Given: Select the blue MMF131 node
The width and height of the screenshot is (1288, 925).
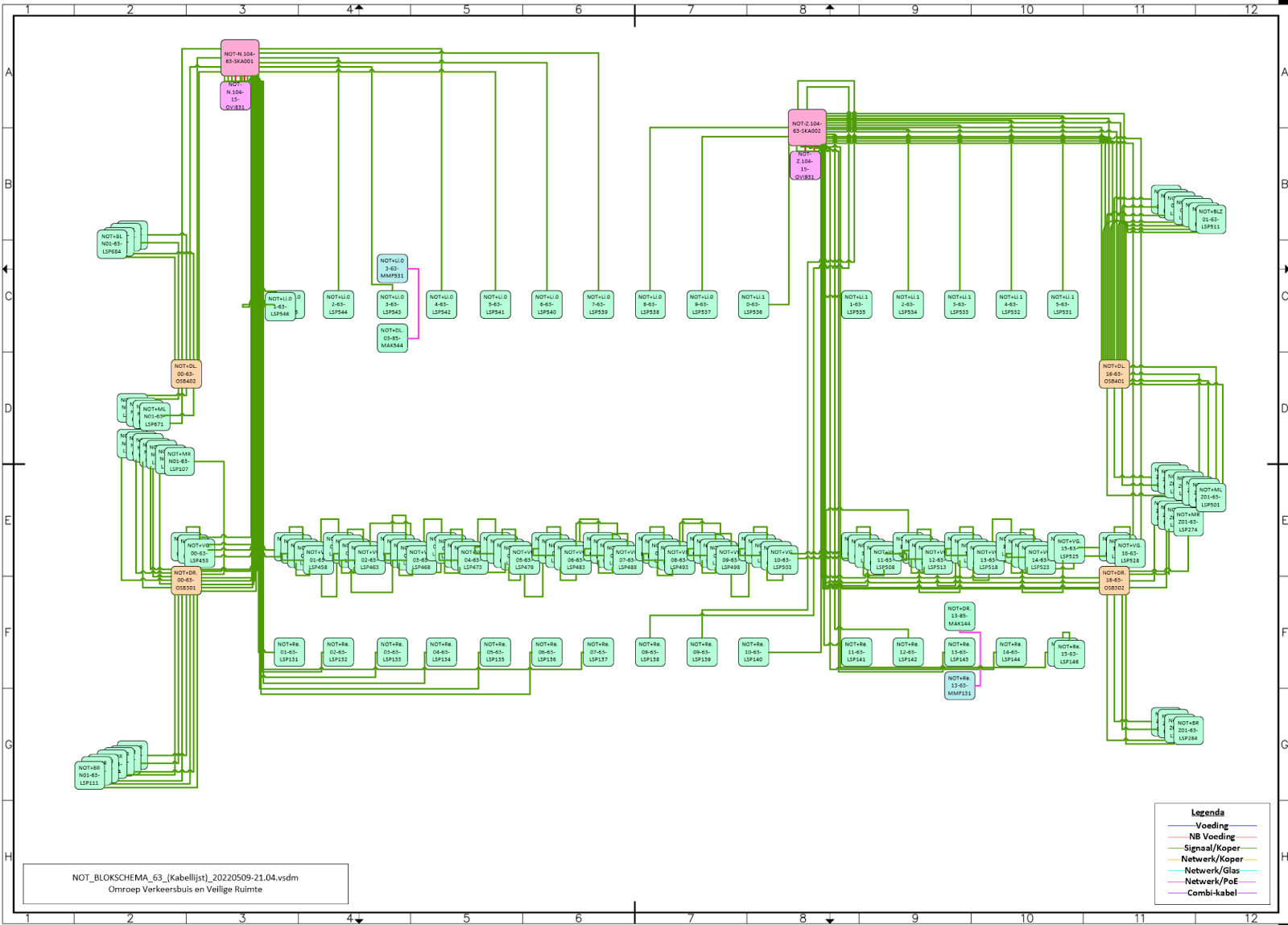Looking at the screenshot, I should 959,686.
